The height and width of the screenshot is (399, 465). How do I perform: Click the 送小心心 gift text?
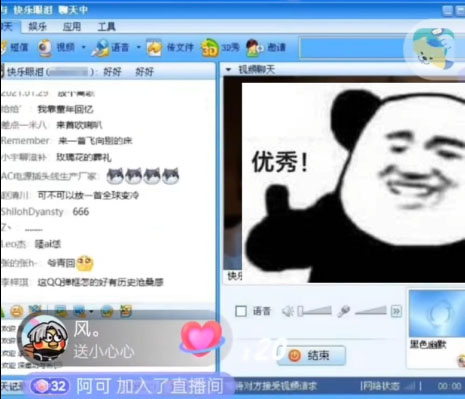point(104,352)
